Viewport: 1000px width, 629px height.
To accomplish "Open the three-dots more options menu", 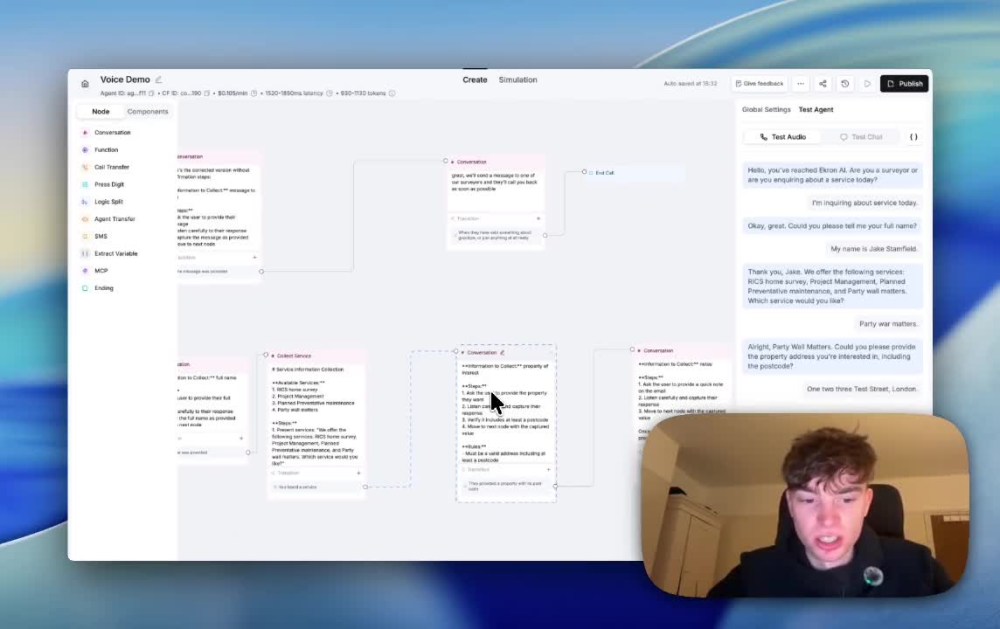I will (800, 84).
